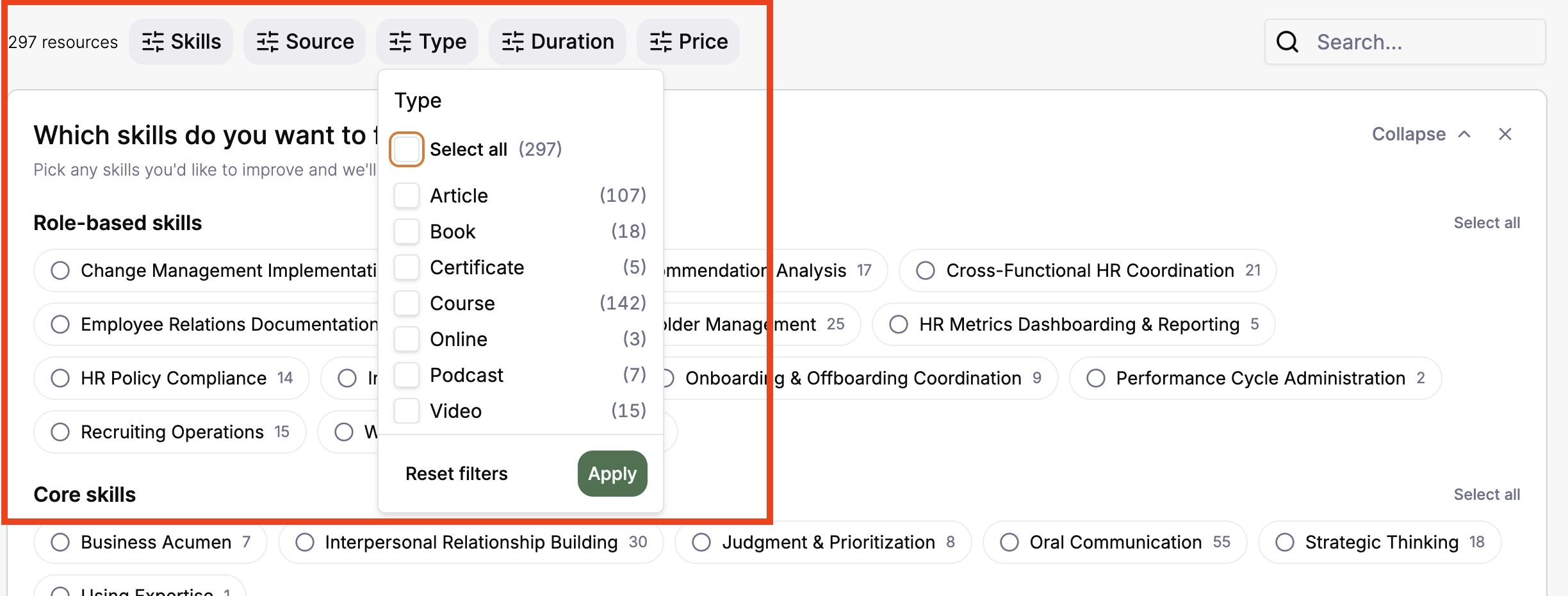The image size is (1568, 596).
Task: Click the magnifier icon in search box
Action: tap(1287, 42)
